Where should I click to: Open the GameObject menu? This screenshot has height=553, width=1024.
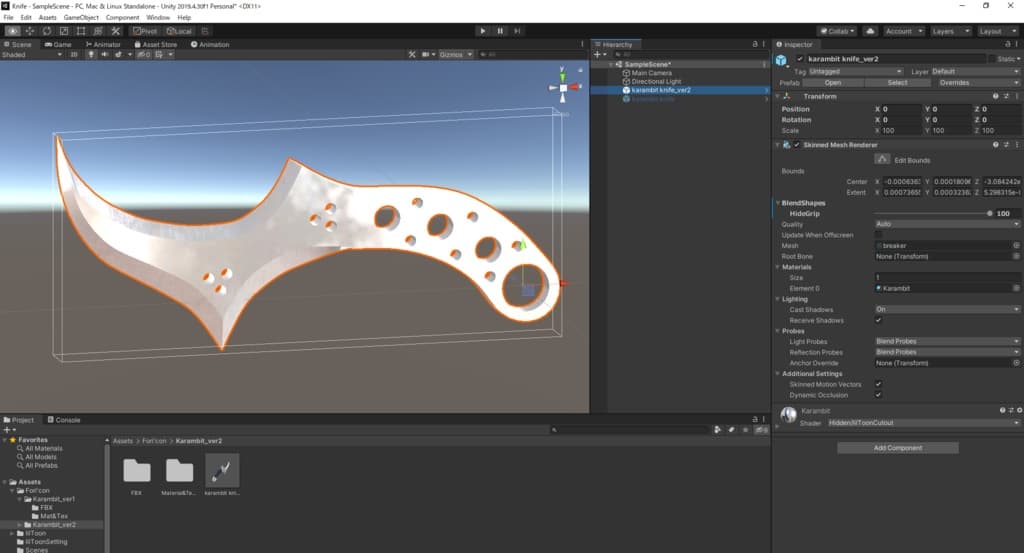[81, 17]
